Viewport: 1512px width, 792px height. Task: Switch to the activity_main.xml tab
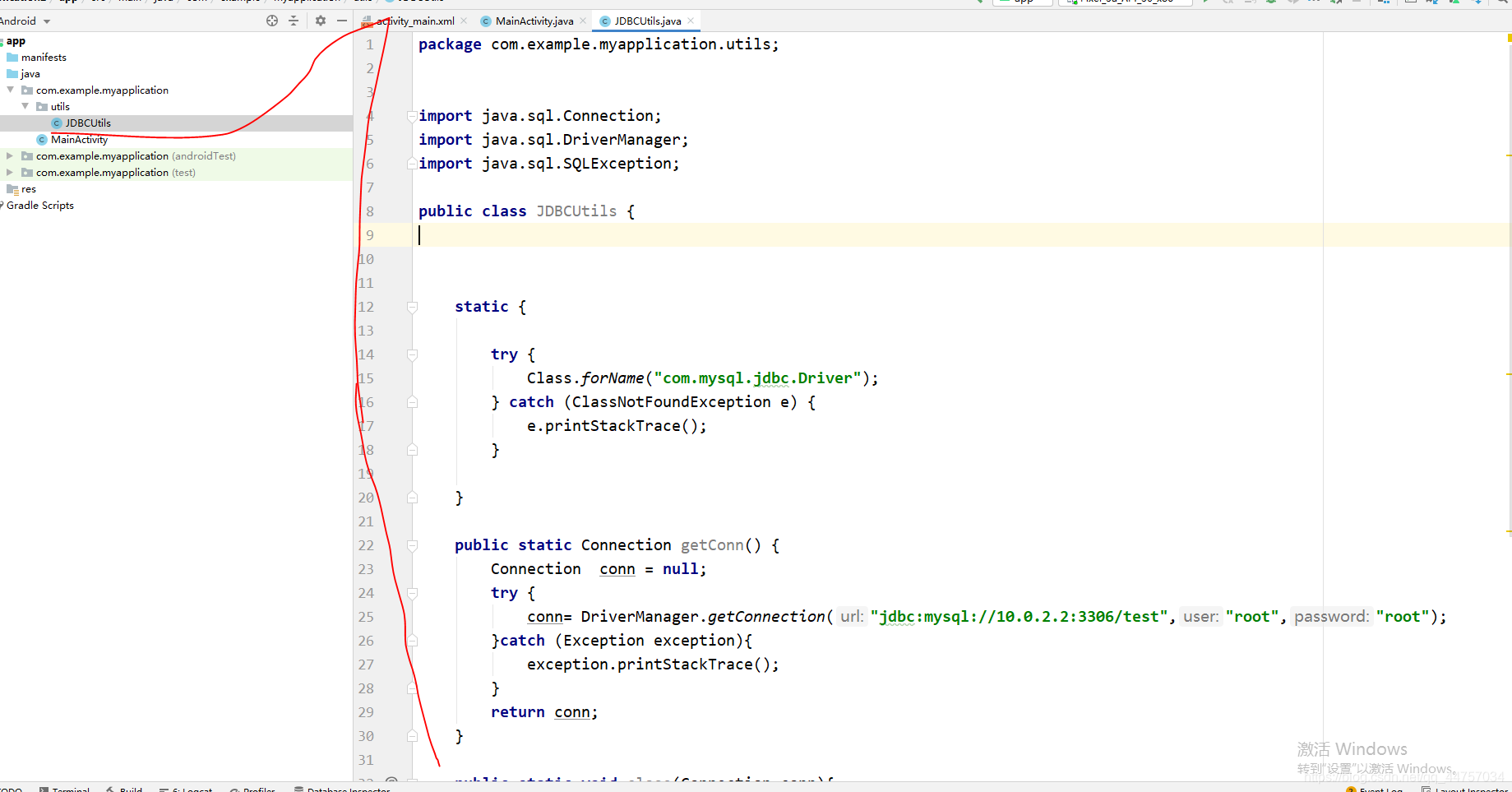point(415,21)
